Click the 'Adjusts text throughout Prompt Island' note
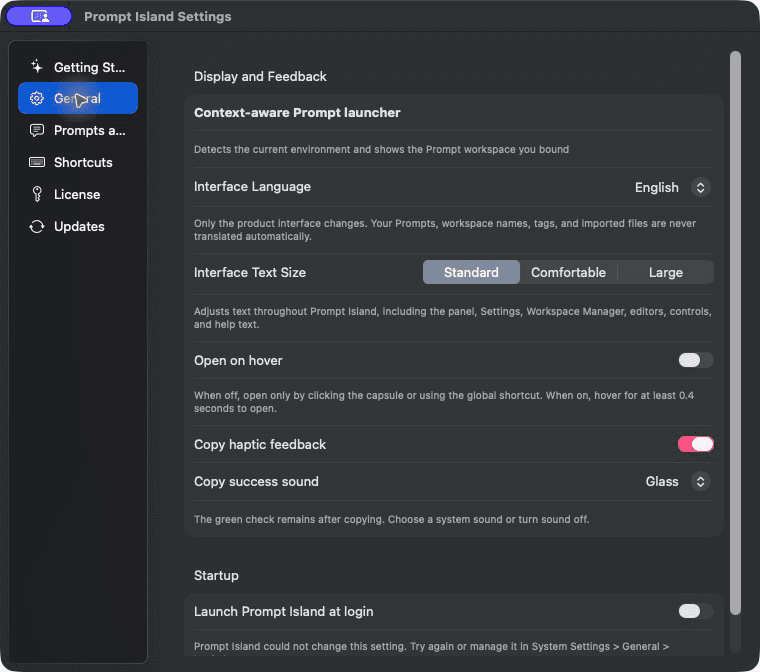760x672 pixels. click(x=453, y=318)
